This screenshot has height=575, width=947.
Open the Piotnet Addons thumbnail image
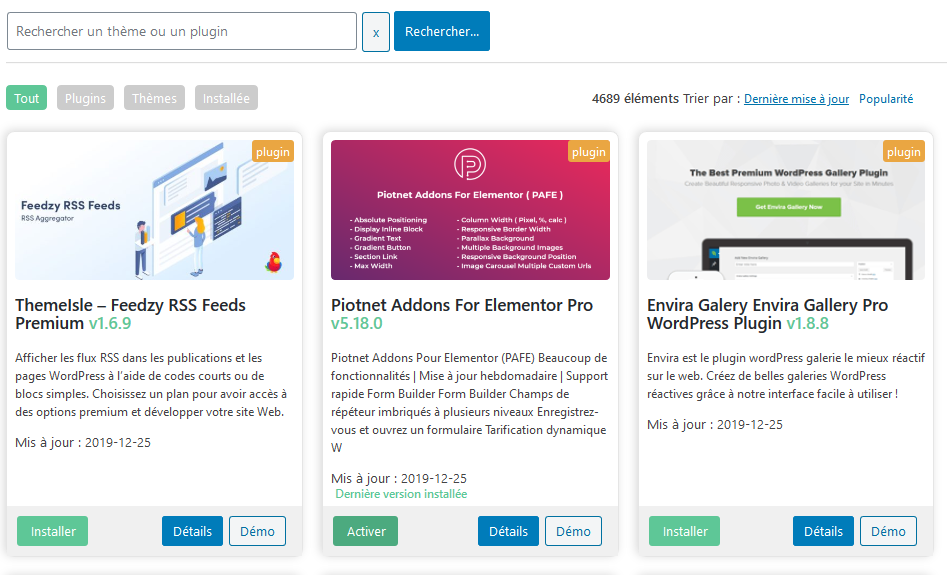470,210
